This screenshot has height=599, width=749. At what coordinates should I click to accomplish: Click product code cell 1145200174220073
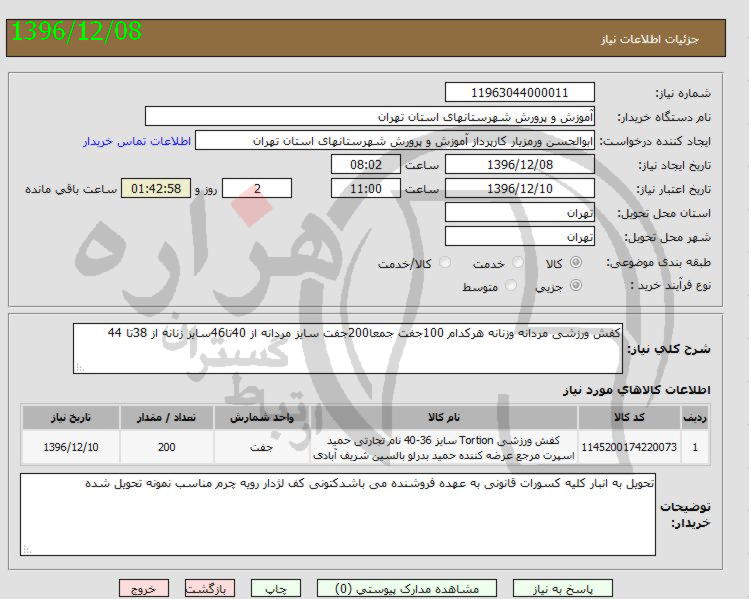tap(629, 447)
